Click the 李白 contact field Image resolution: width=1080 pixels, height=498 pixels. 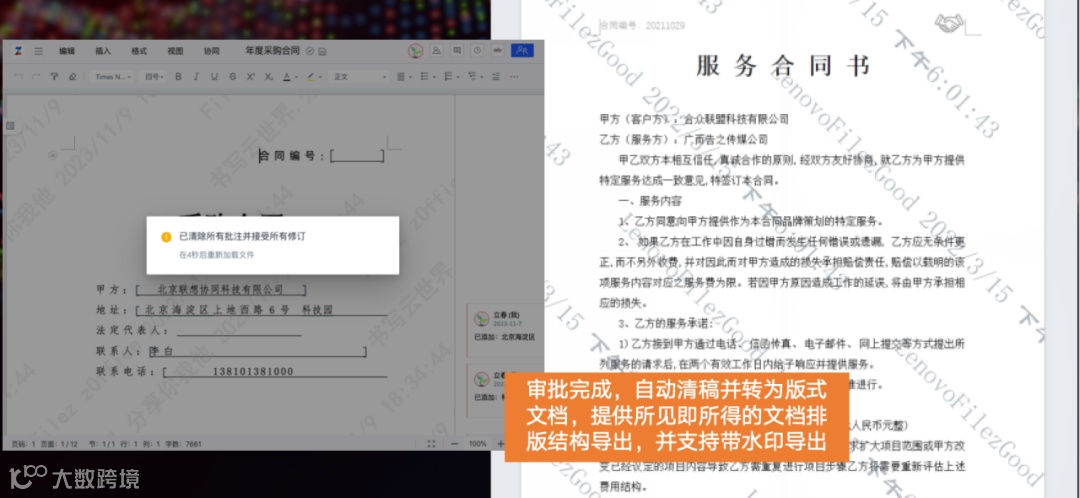pyautogui.click(x=258, y=352)
